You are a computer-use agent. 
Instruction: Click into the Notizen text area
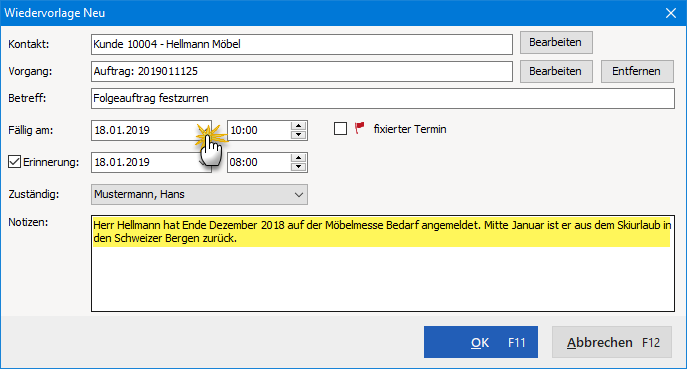click(382, 263)
